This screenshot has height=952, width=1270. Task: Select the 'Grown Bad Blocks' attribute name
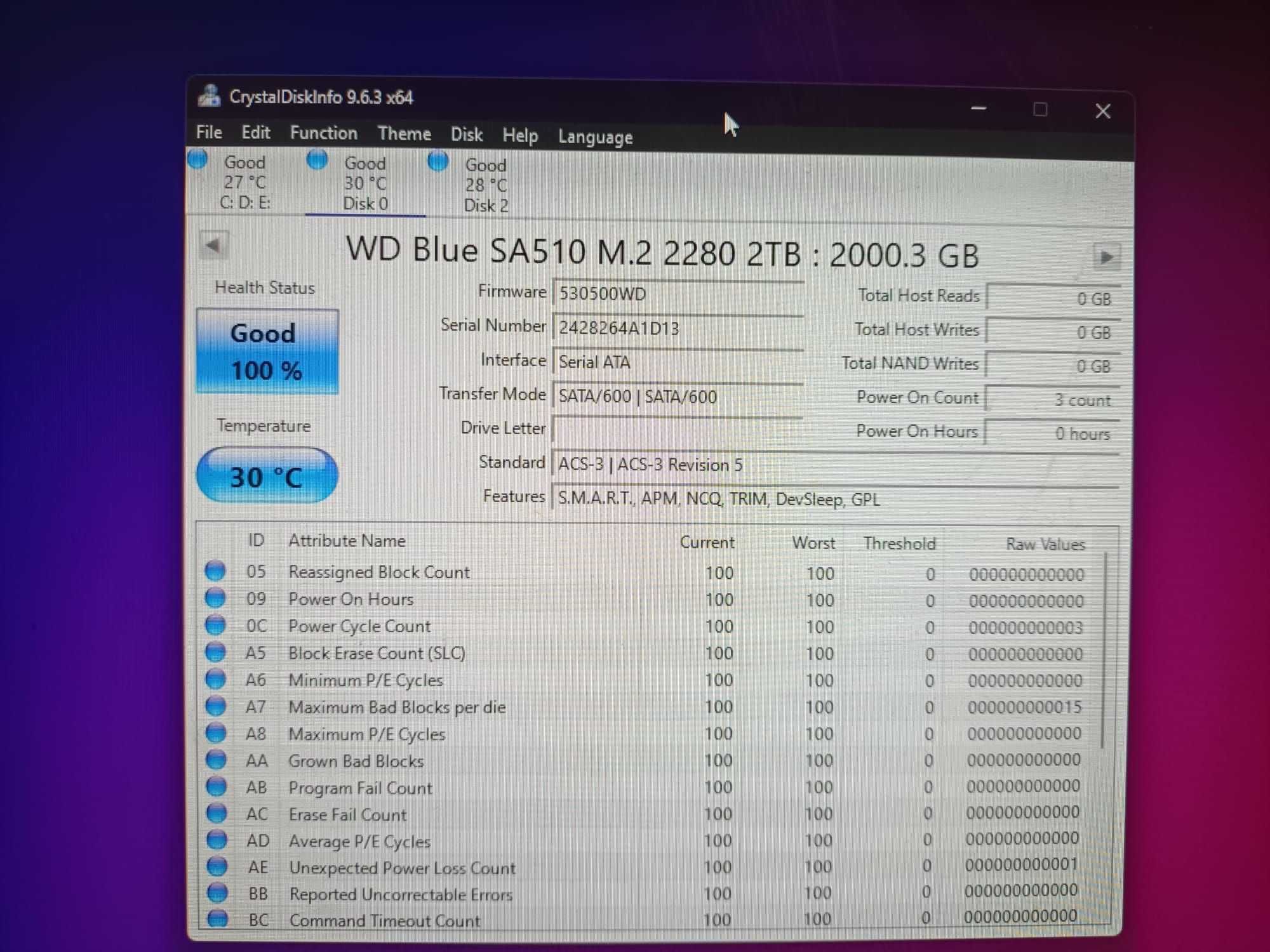tap(356, 761)
